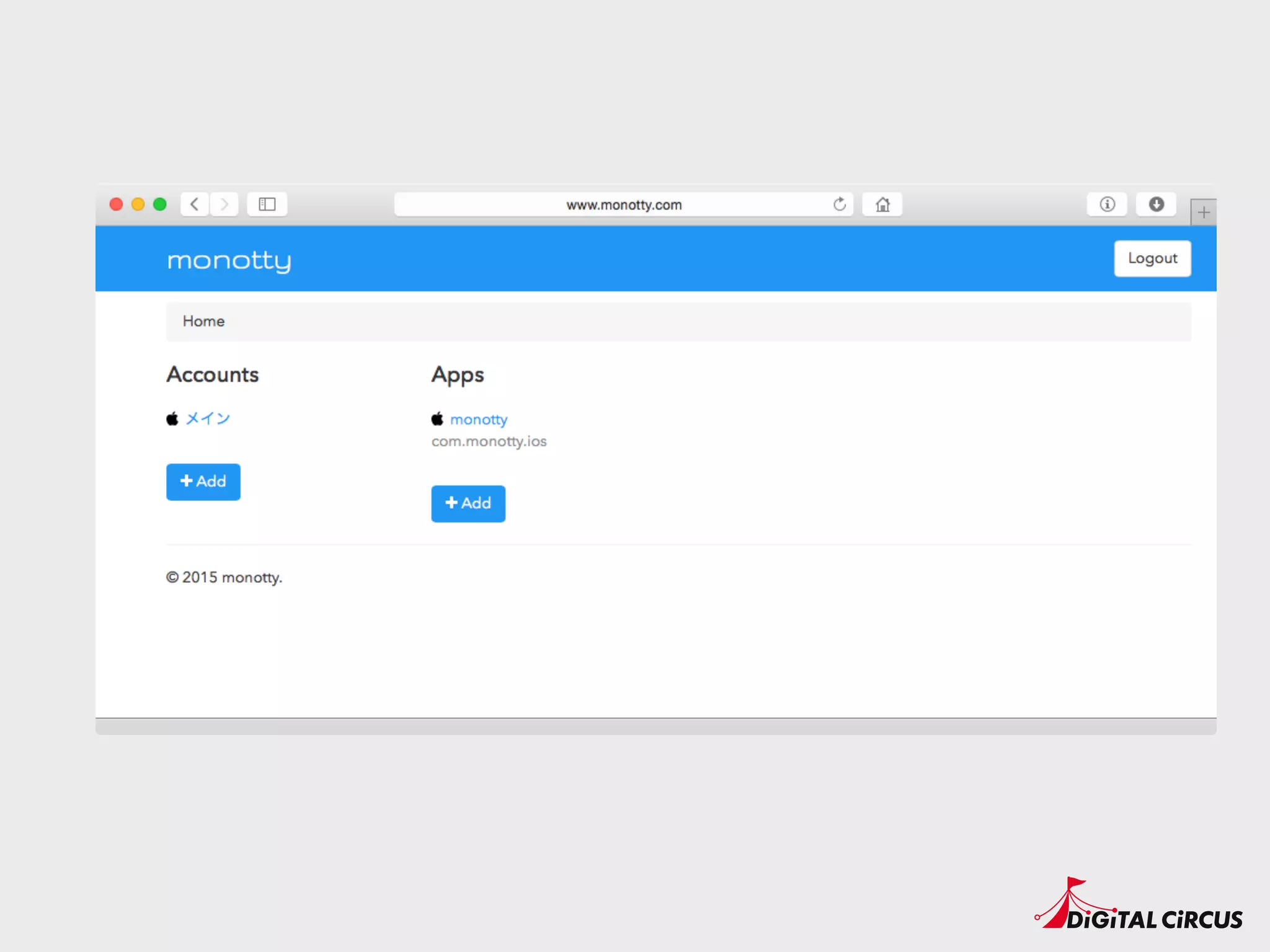Screen dimensions: 1270x952
Task: Click the yellow minimize window button
Action: (x=138, y=204)
